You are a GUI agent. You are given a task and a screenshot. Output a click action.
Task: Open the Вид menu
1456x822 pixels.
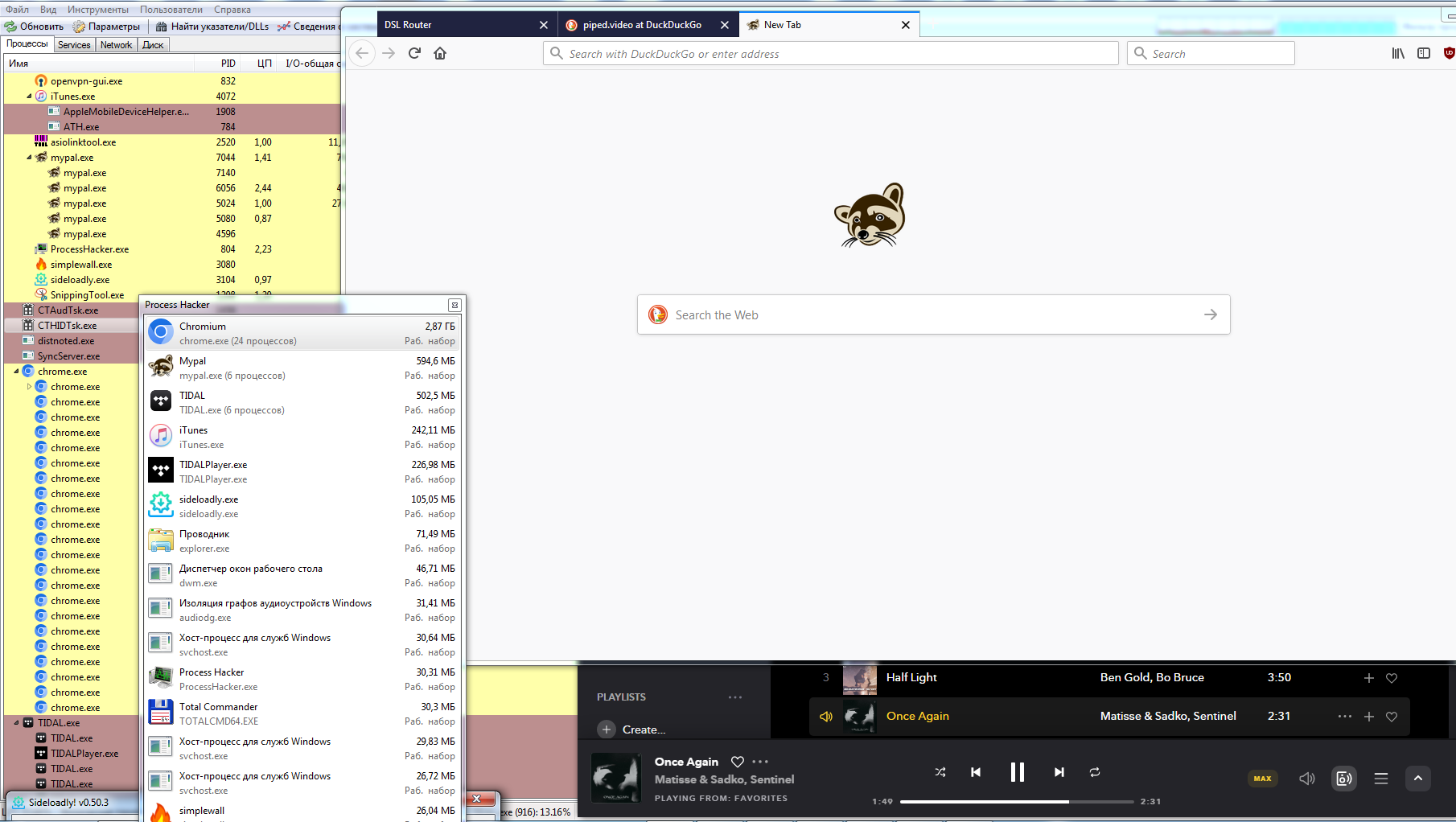48,10
